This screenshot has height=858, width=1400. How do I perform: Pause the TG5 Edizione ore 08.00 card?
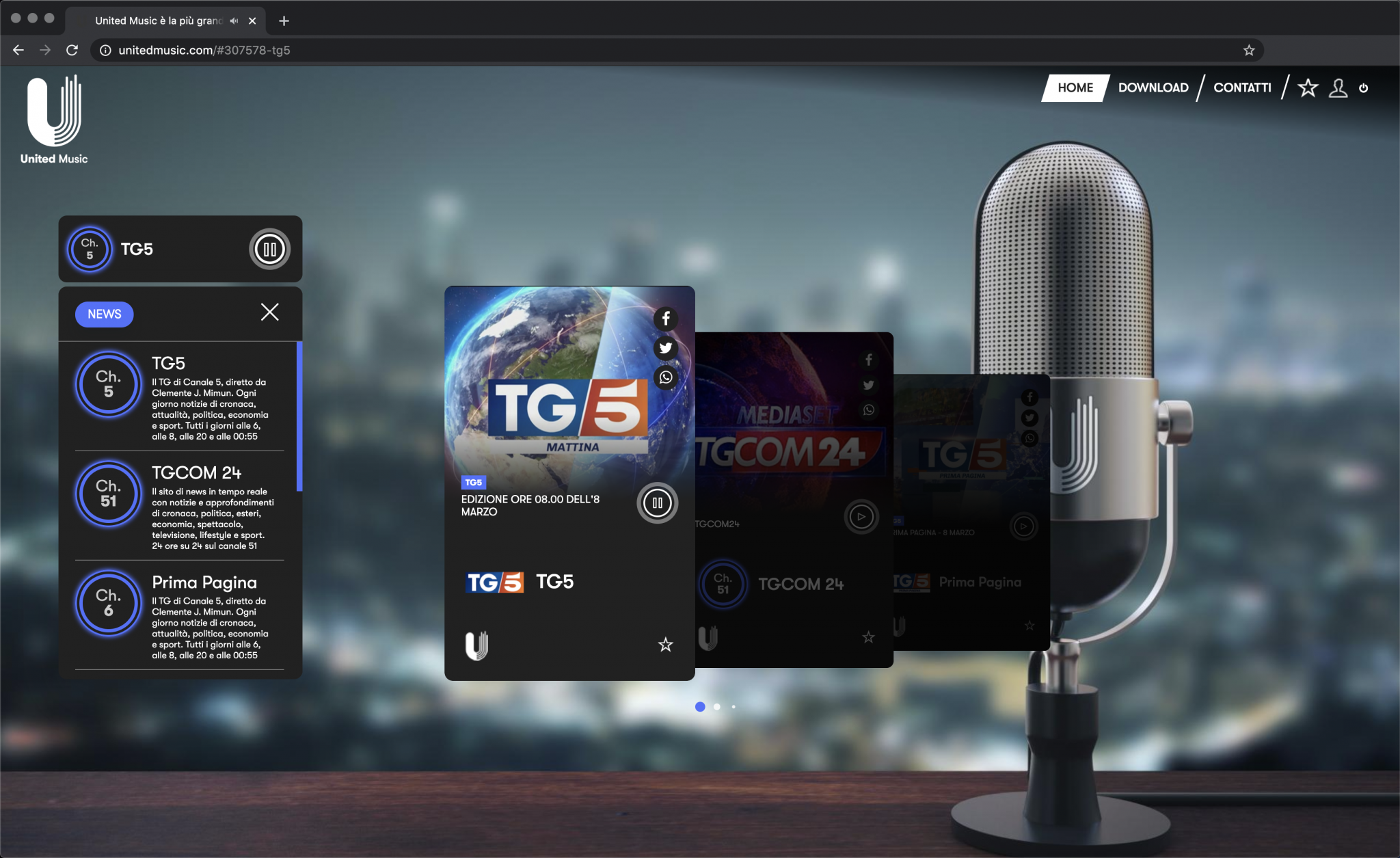point(657,503)
